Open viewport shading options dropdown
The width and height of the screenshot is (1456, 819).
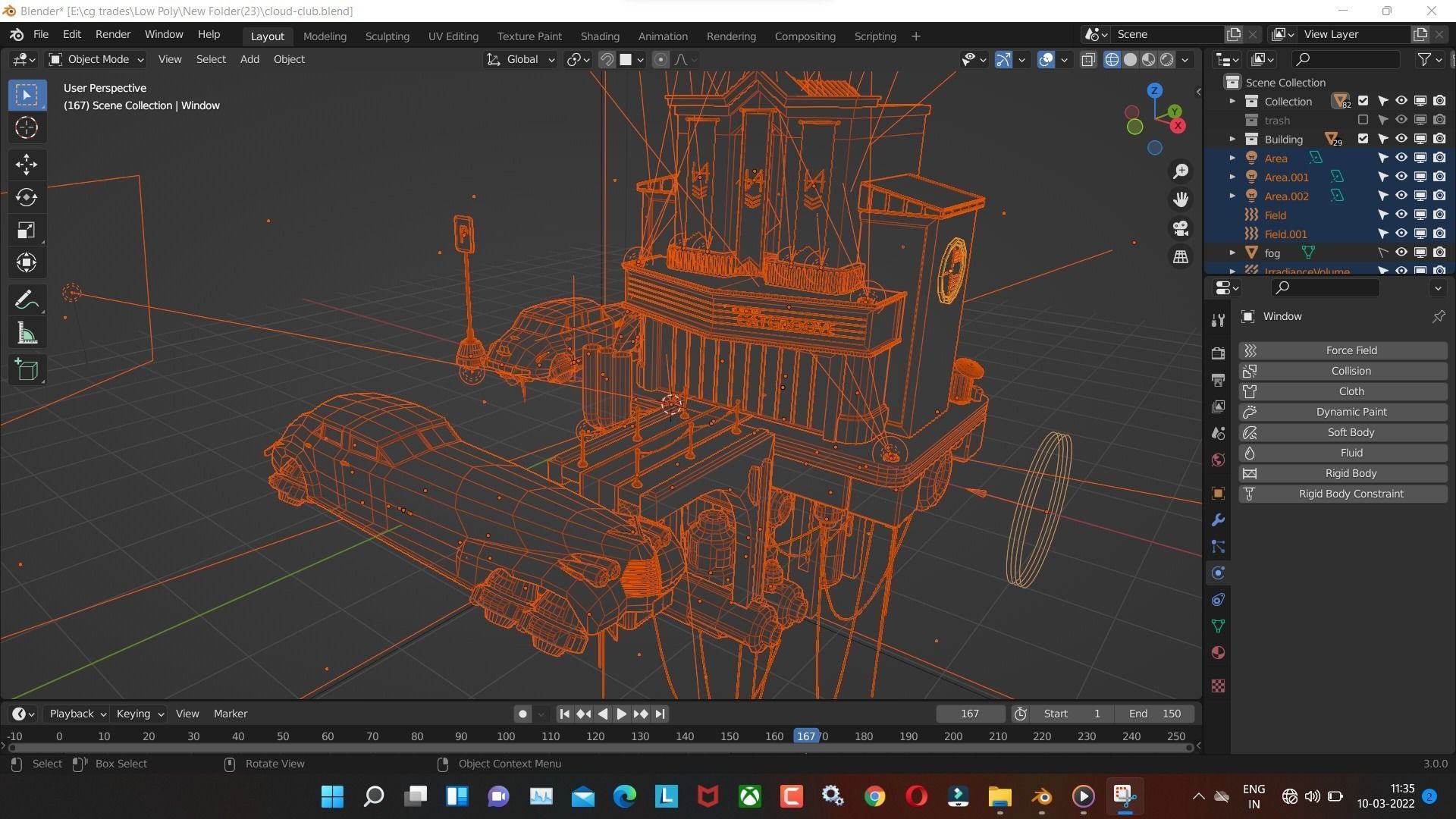click(x=1185, y=59)
